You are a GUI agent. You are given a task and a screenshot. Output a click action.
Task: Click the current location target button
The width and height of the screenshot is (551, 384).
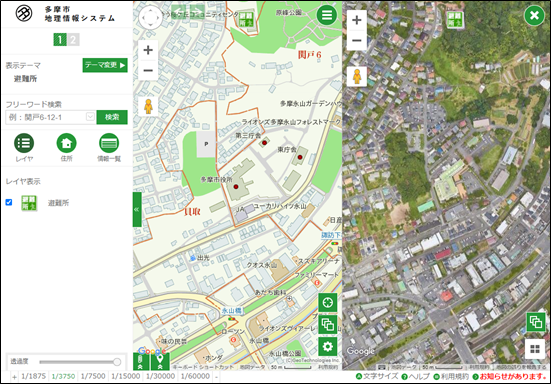[x=328, y=302]
